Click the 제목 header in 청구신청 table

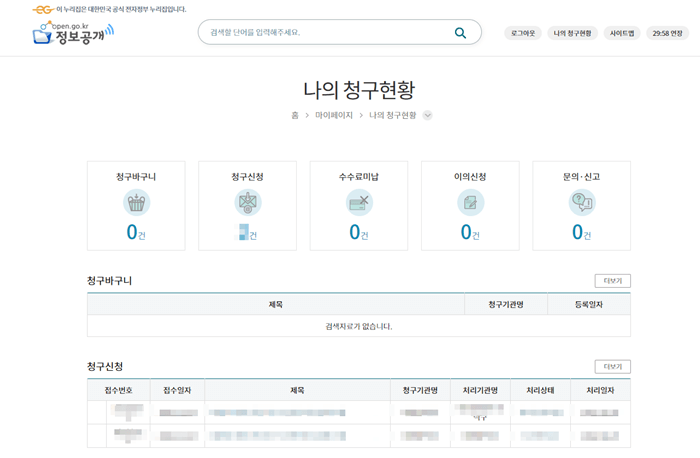pyautogui.click(x=297, y=390)
